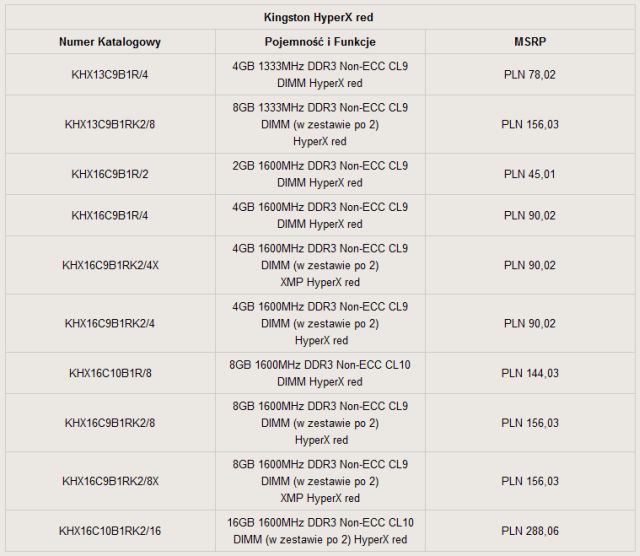Click the Kingston HyperX red table title
The image size is (640, 556).
[x=320, y=17]
